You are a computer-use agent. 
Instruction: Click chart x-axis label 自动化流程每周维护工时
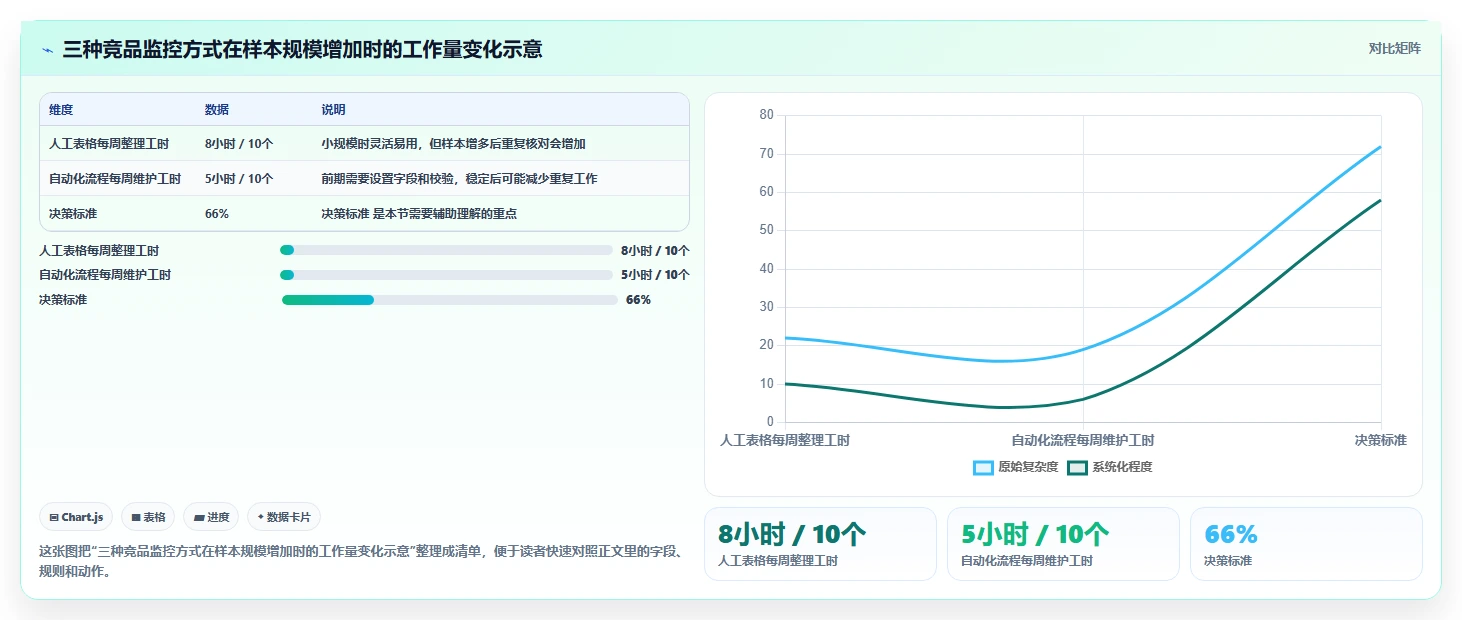pos(1083,440)
